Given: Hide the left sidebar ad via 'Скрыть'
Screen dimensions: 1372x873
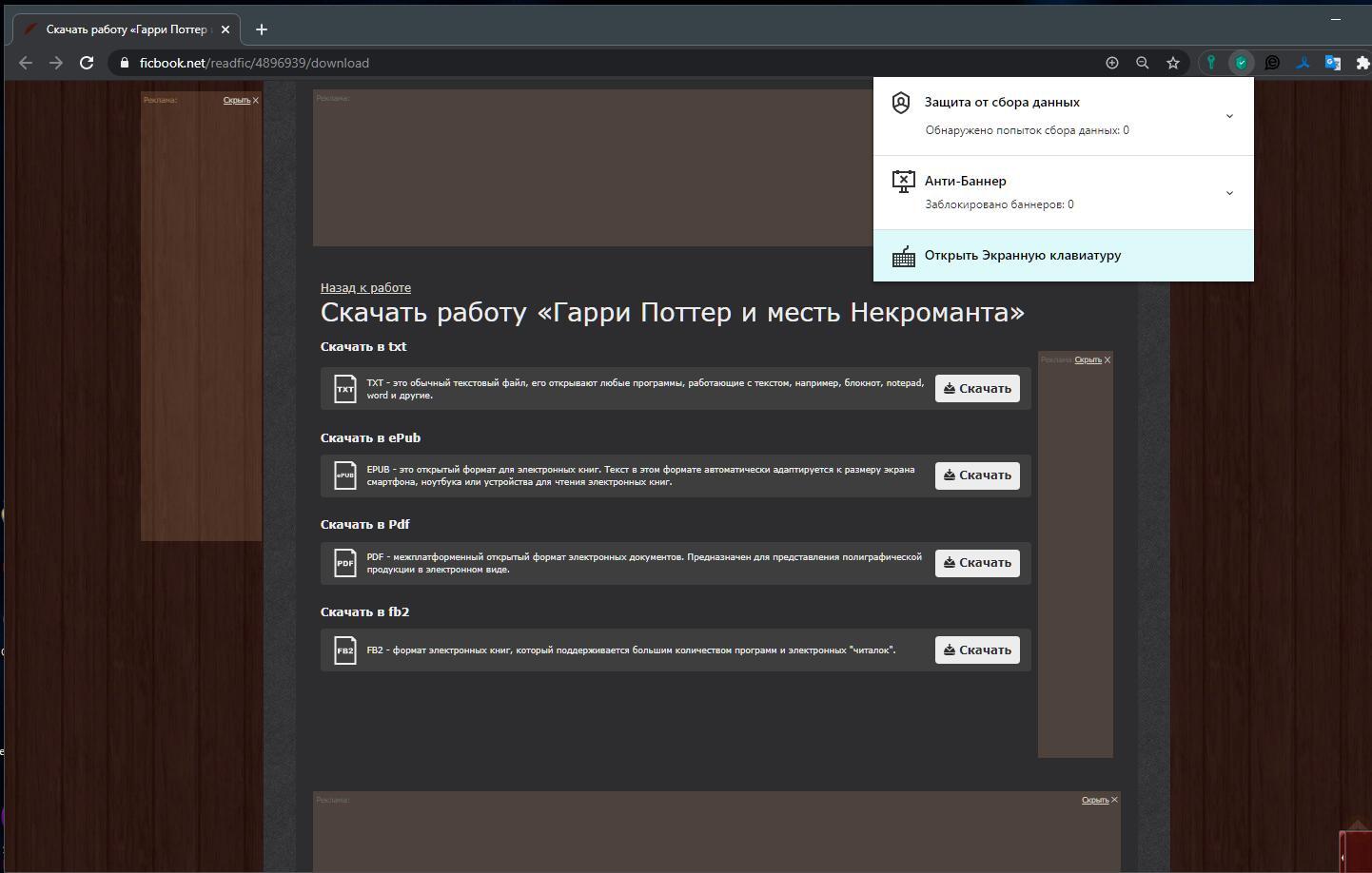Looking at the screenshot, I should [241, 100].
